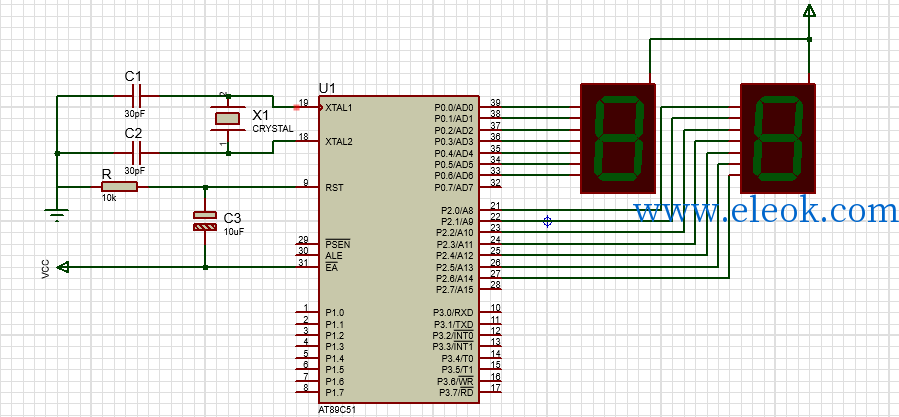Click the CRYSTAL value label

273,129
